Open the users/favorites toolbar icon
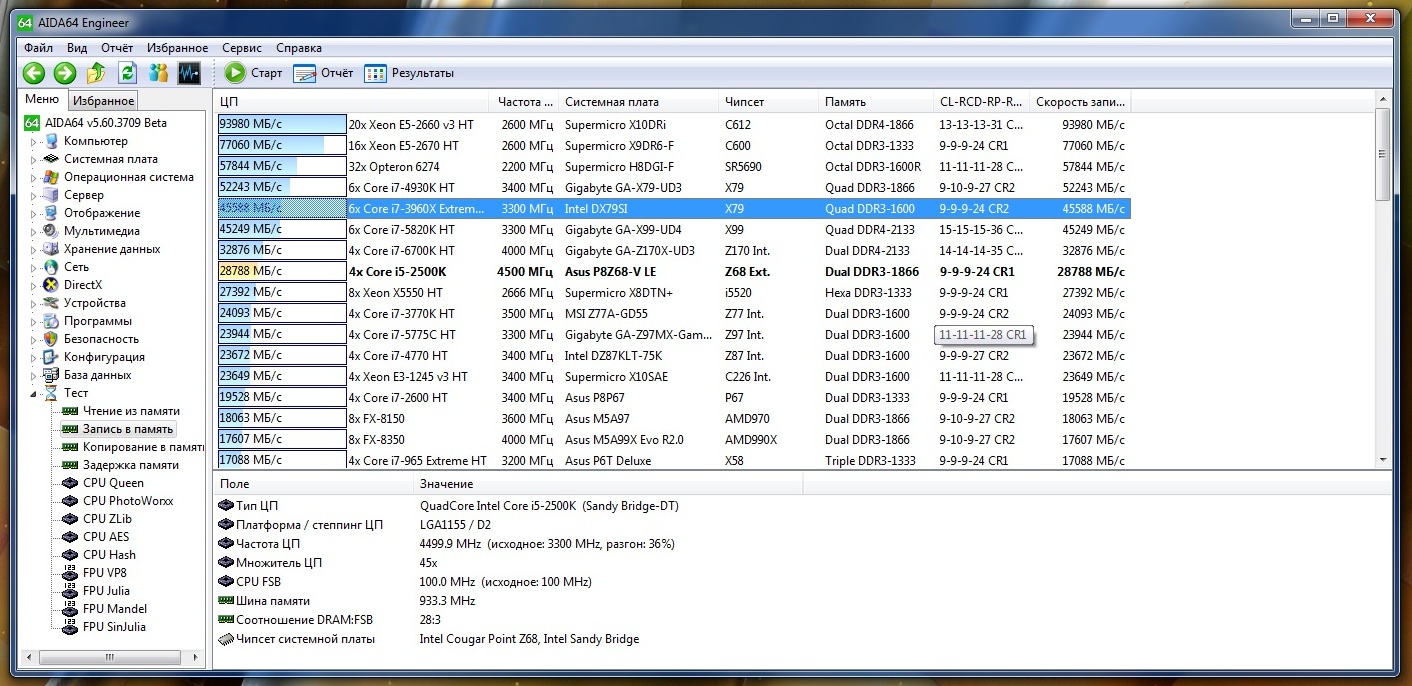This screenshot has width=1412, height=686. 158,72
